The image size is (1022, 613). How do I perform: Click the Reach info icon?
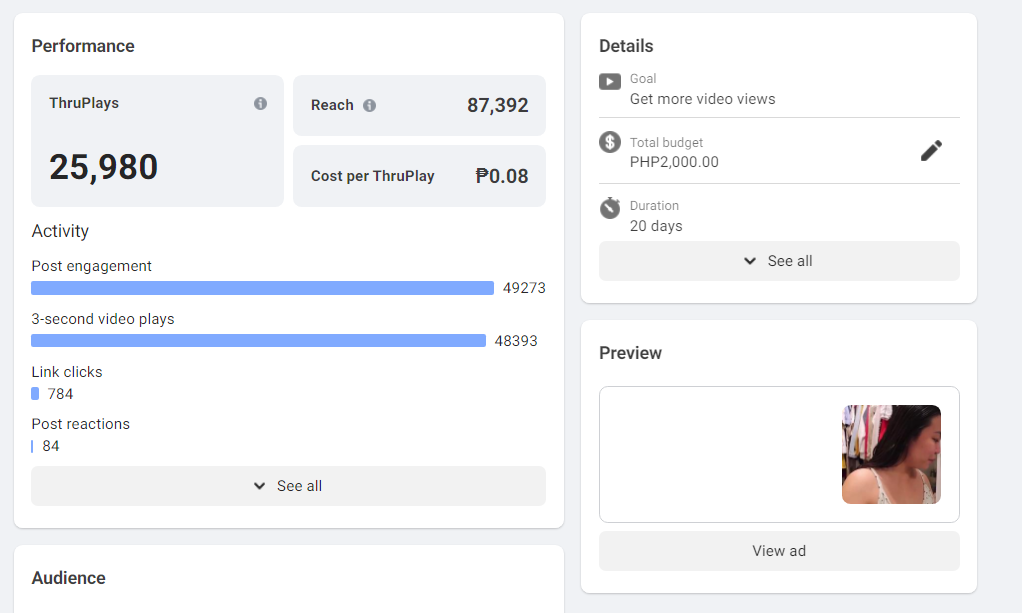[x=369, y=105]
